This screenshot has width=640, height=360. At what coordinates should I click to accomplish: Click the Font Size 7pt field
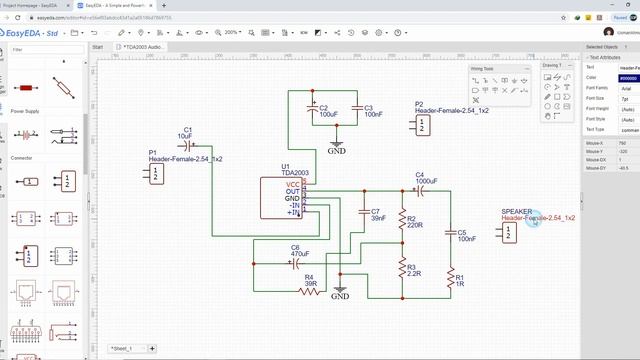click(x=629, y=99)
